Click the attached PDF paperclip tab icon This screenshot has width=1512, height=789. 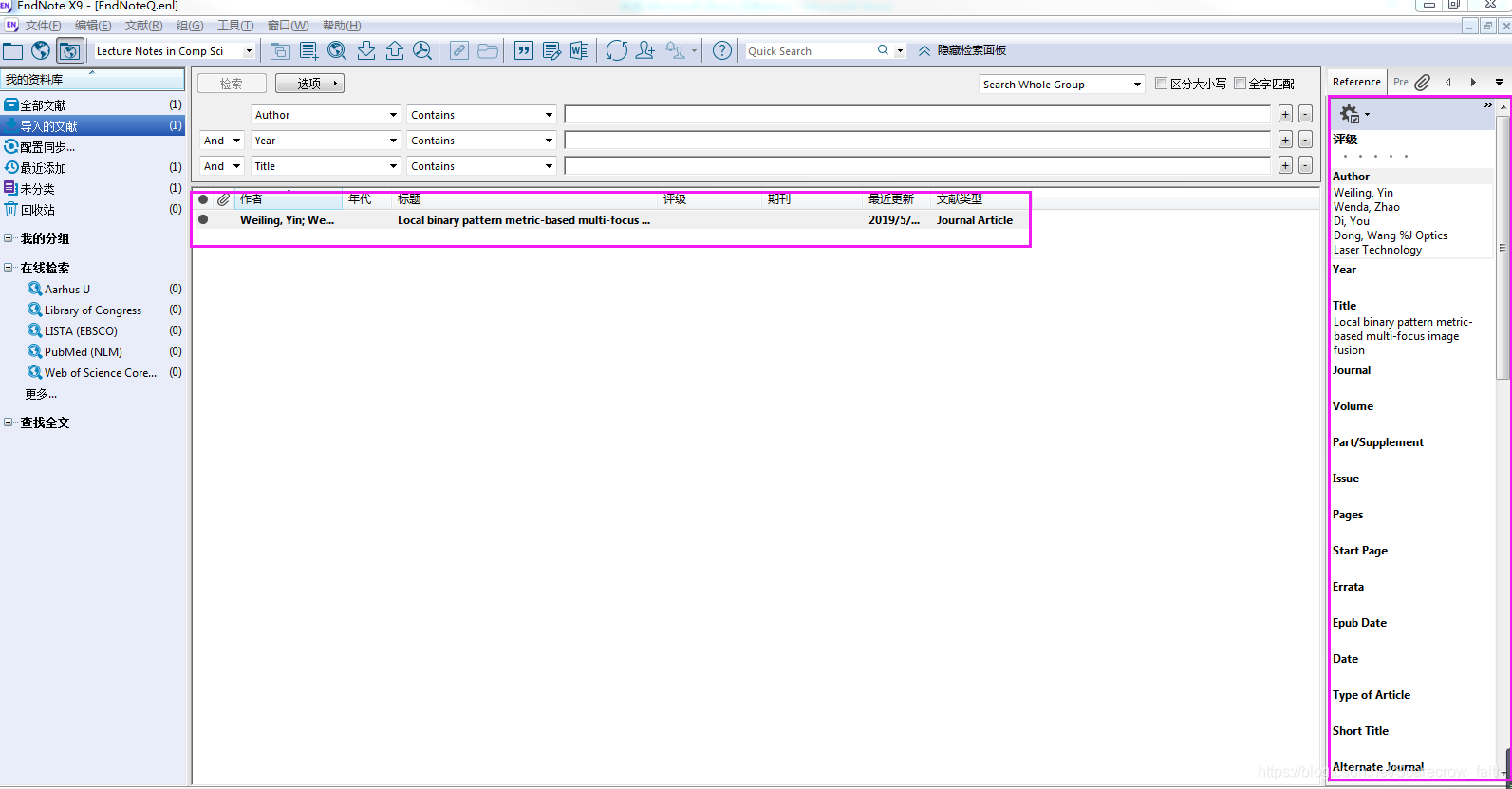pos(1422,83)
